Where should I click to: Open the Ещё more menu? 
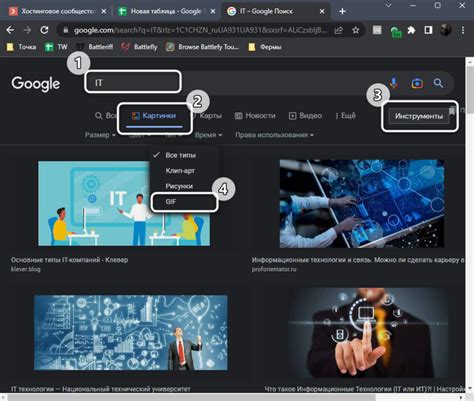tap(346, 116)
